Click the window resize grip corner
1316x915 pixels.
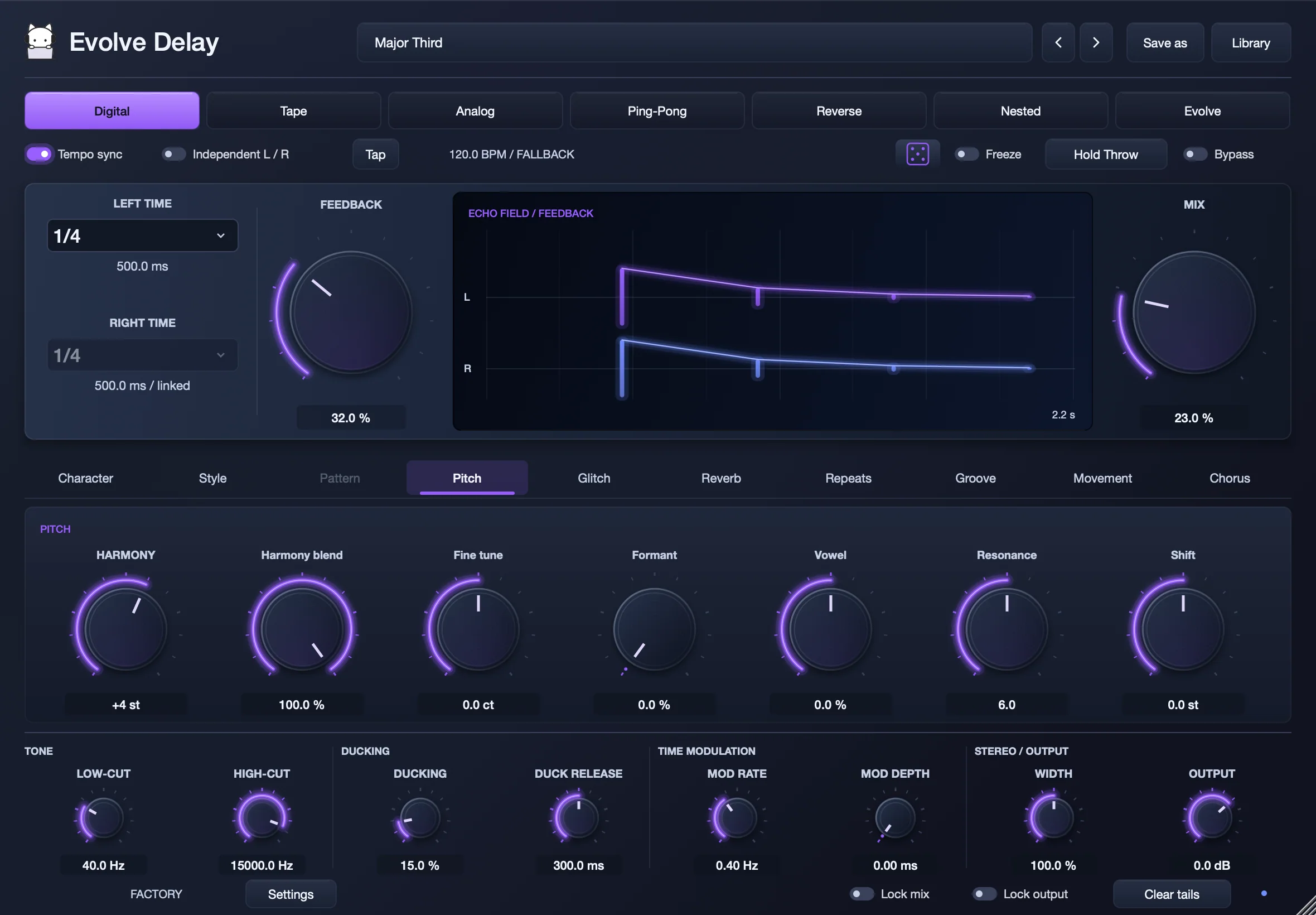[1307, 906]
